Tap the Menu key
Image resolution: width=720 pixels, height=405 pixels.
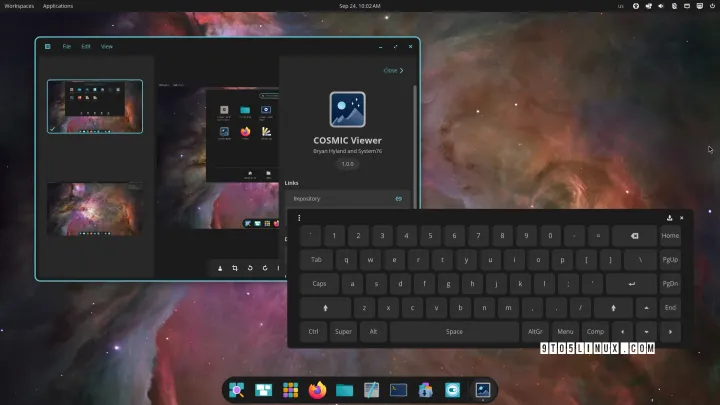(x=565, y=332)
